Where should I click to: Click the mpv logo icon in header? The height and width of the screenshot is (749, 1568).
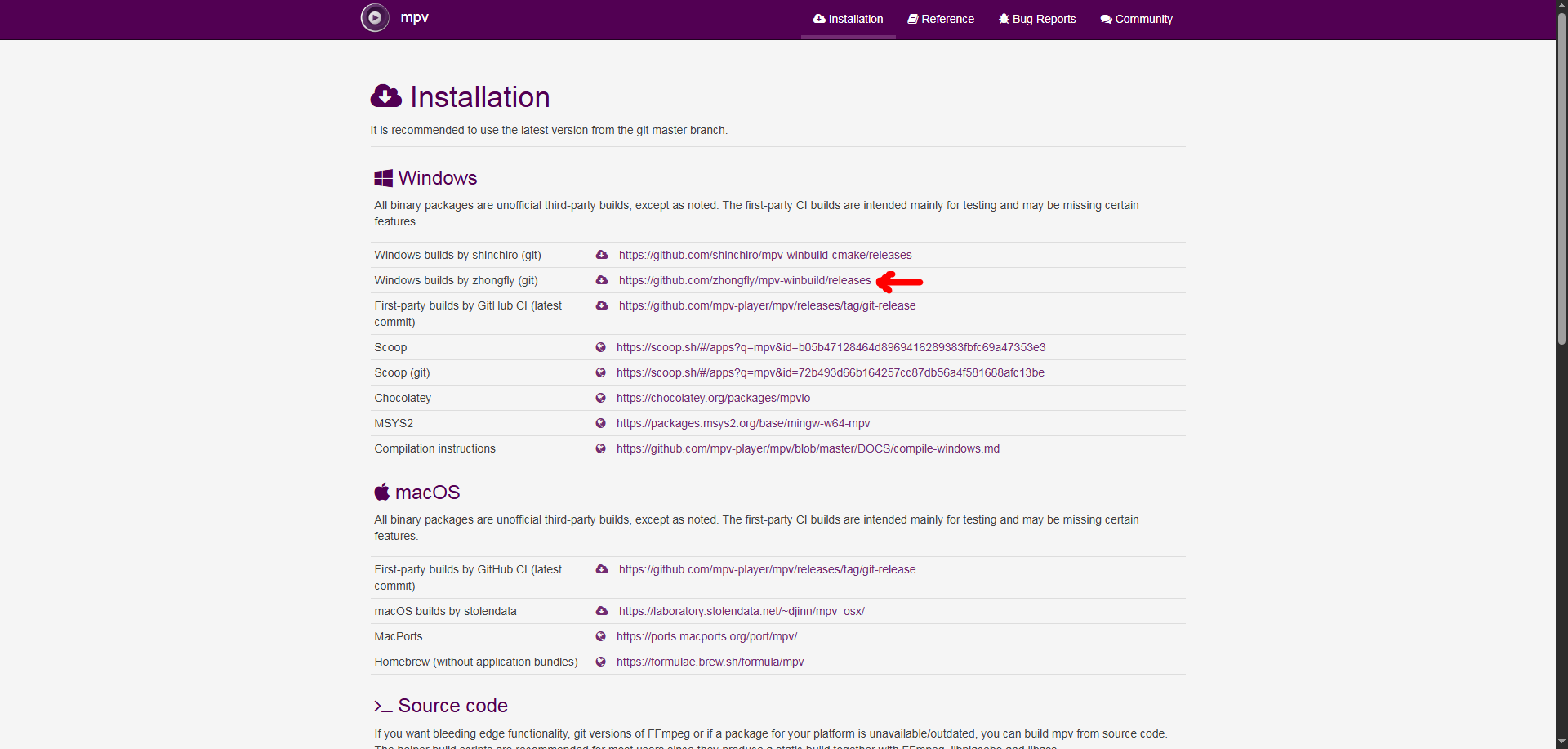375,17
